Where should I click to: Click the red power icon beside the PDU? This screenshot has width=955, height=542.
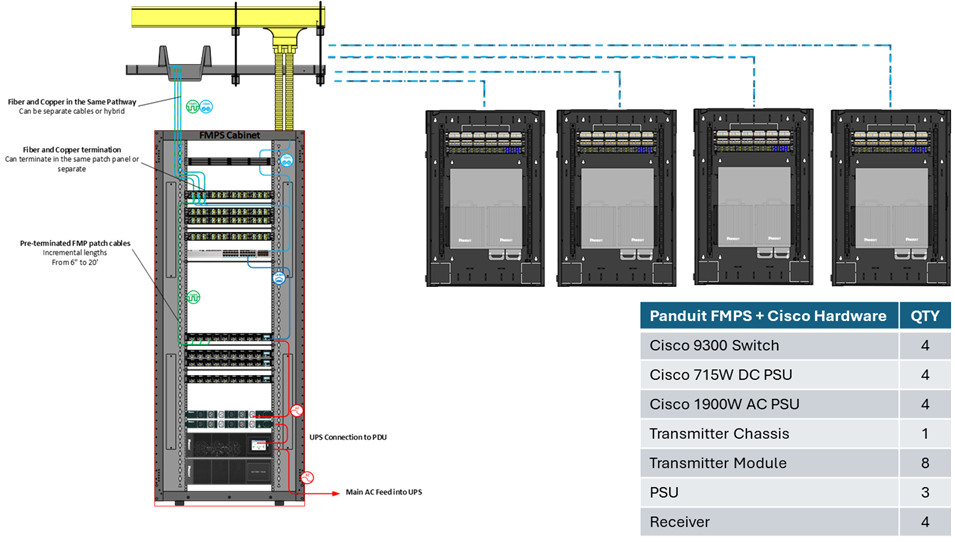pos(297,410)
